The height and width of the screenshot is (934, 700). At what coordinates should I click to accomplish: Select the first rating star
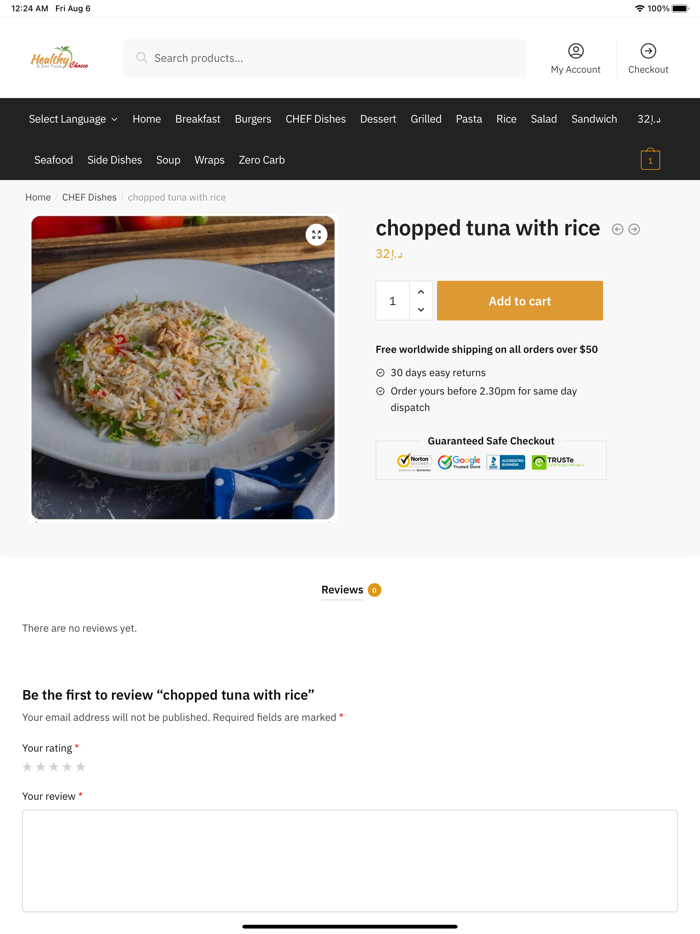pos(27,767)
